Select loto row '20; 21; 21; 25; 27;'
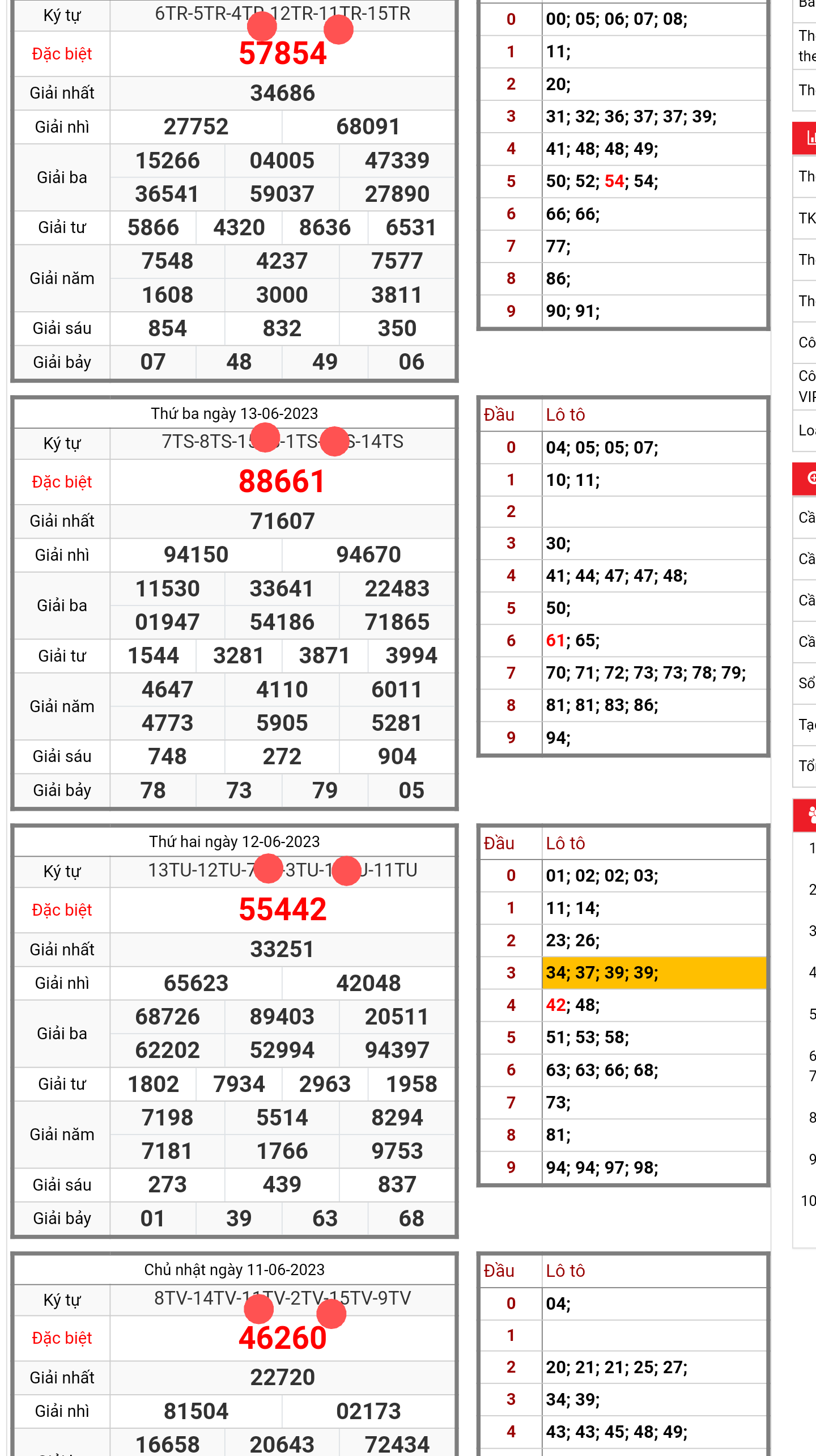This screenshot has height=1456, width=816. 654,1368
